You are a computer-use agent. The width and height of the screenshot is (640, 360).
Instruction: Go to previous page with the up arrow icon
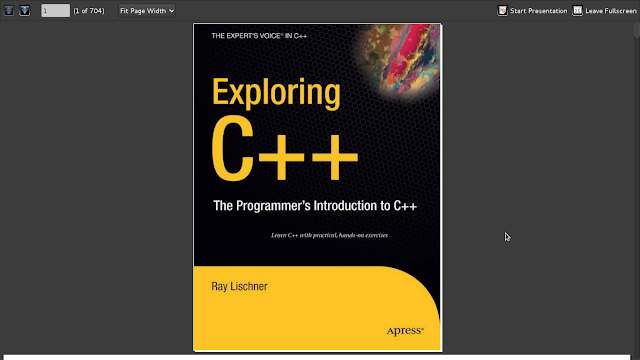[9, 11]
